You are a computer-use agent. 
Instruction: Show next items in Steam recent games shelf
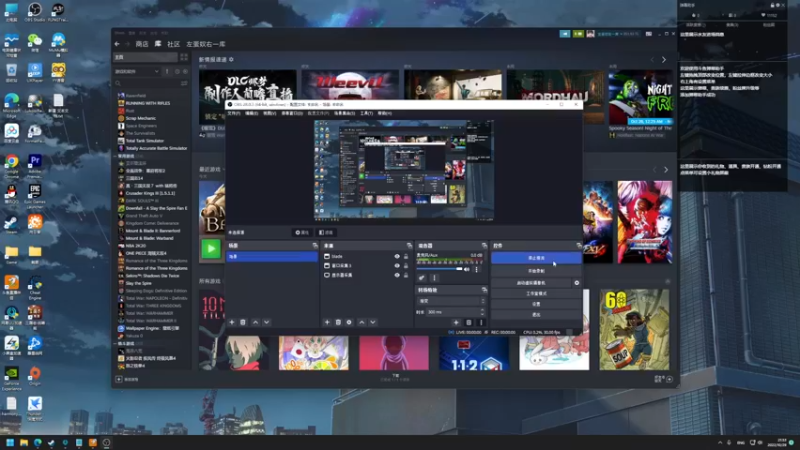click(665, 169)
